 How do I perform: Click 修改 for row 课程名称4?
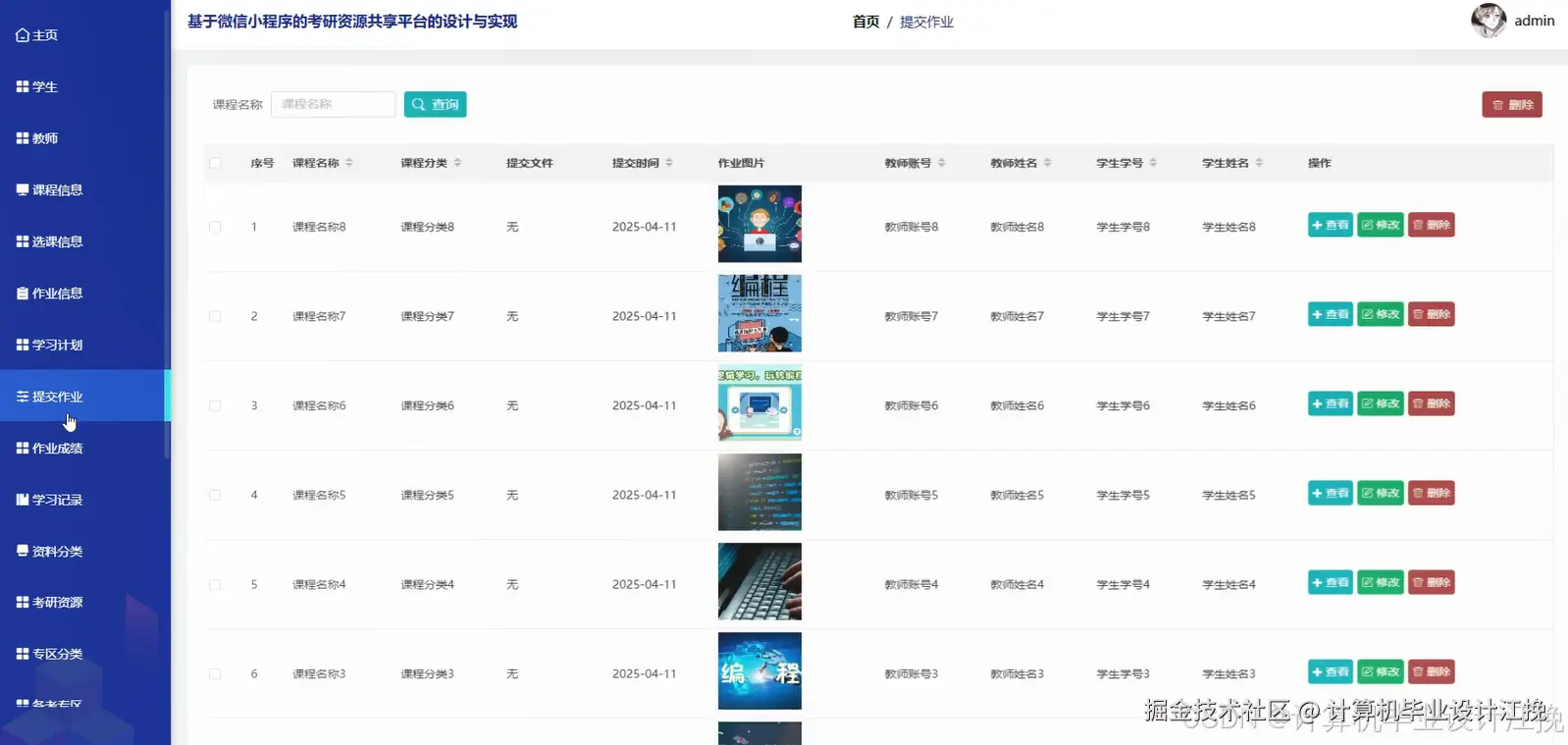pos(1381,582)
